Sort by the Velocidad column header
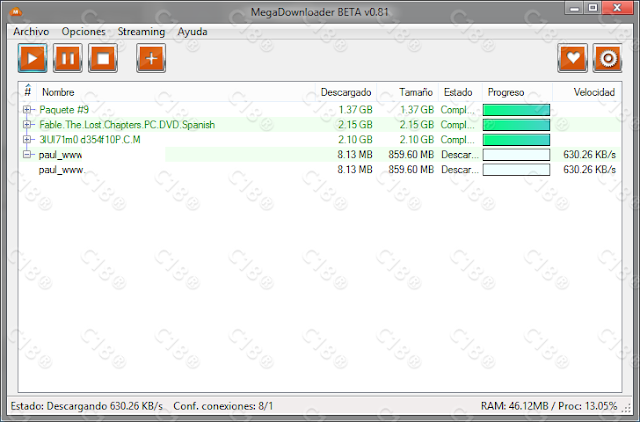 pos(587,92)
